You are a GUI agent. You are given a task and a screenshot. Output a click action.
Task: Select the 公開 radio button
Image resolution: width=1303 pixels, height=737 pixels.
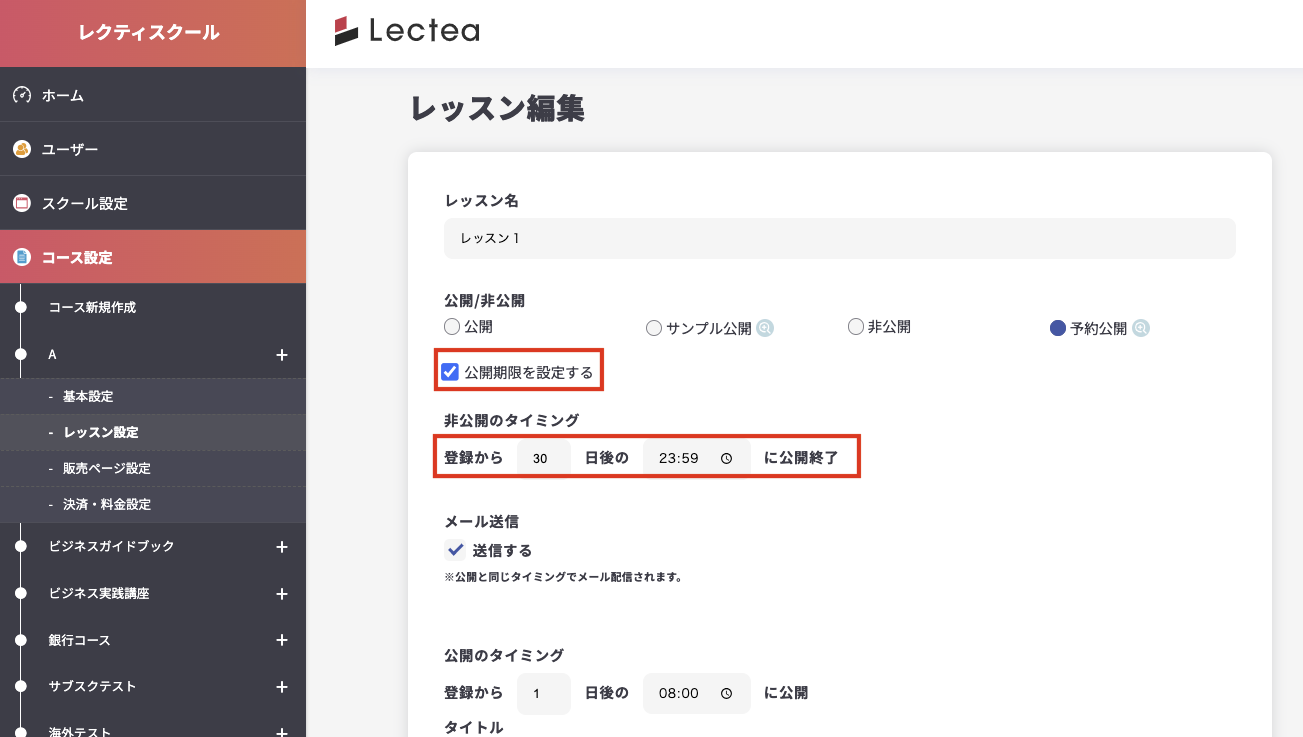(x=452, y=326)
